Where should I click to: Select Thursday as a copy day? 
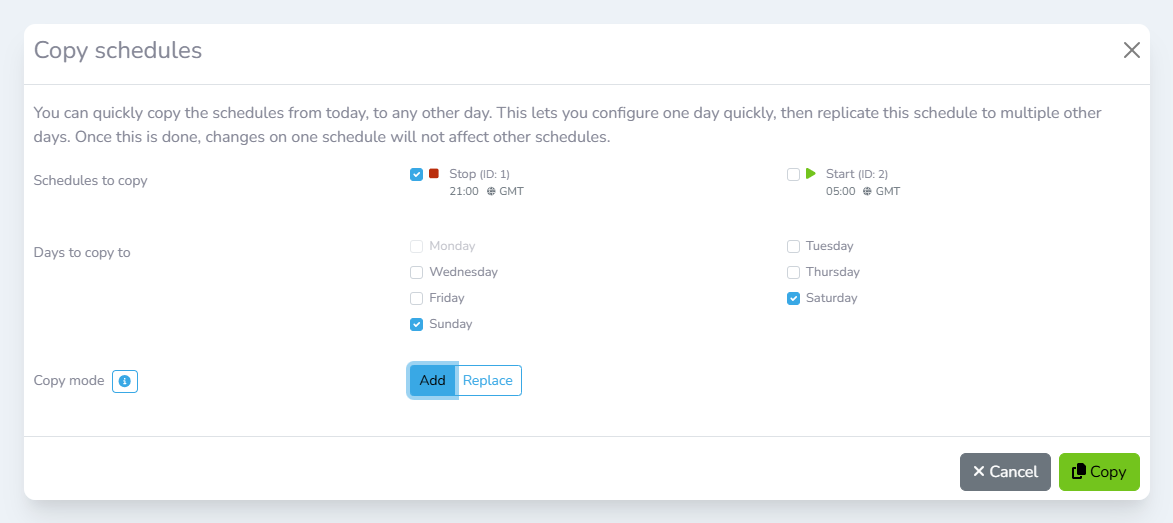coord(793,272)
